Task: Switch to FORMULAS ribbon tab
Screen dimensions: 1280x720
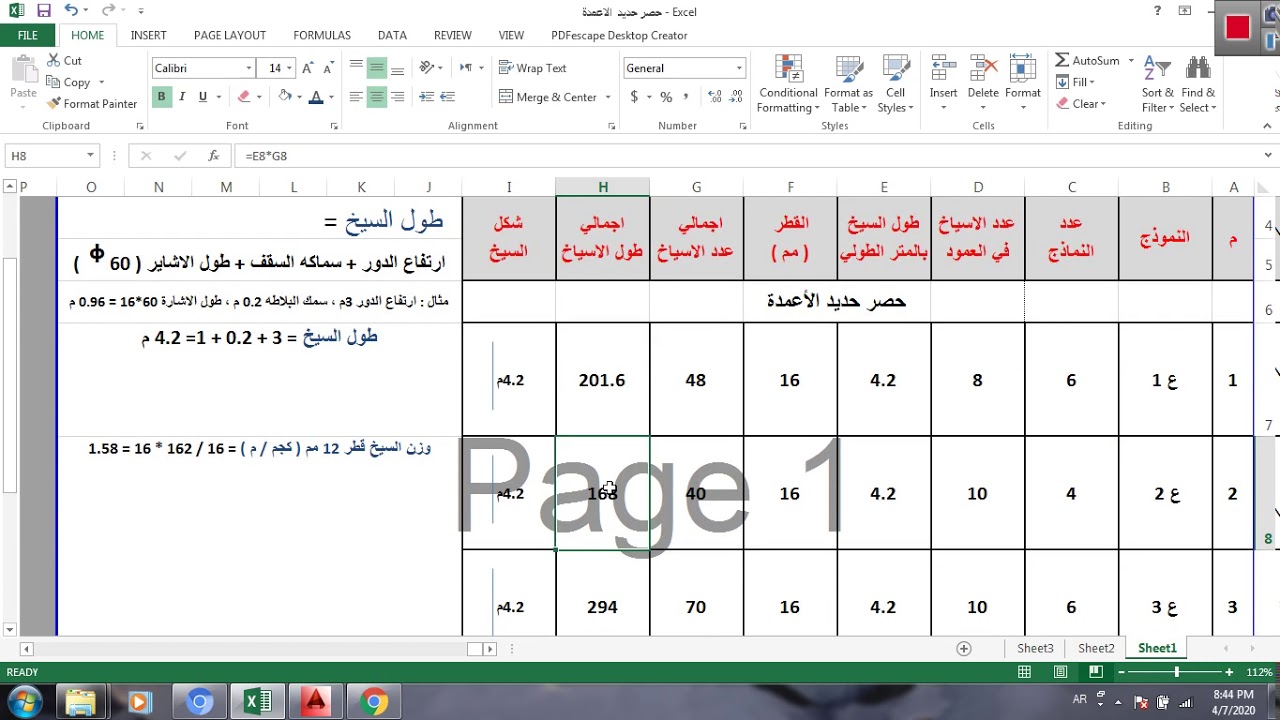Action: (322, 35)
